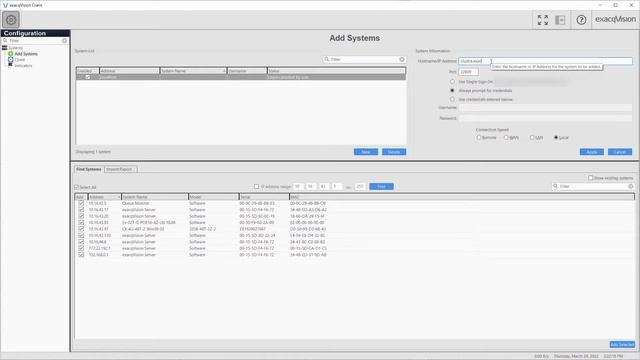
Task: Enable the IP address range checkbox
Action: coord(256,187)
